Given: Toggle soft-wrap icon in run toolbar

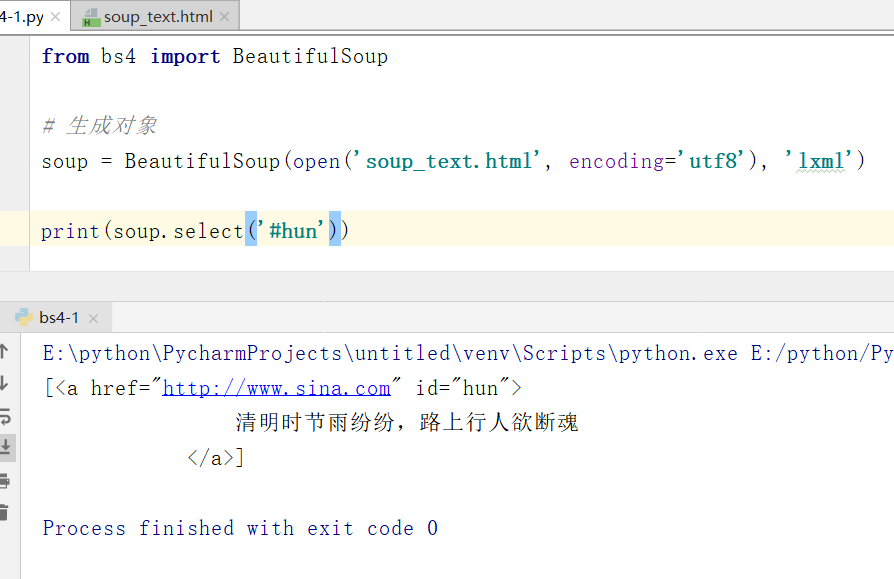Looking at the screenshot, I should pyautogui.click(x=5, y=416).
